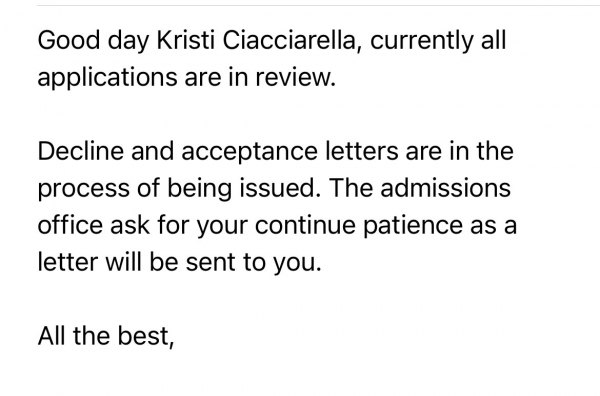
Task: Click the word 'process'
Action: (83, 189)
